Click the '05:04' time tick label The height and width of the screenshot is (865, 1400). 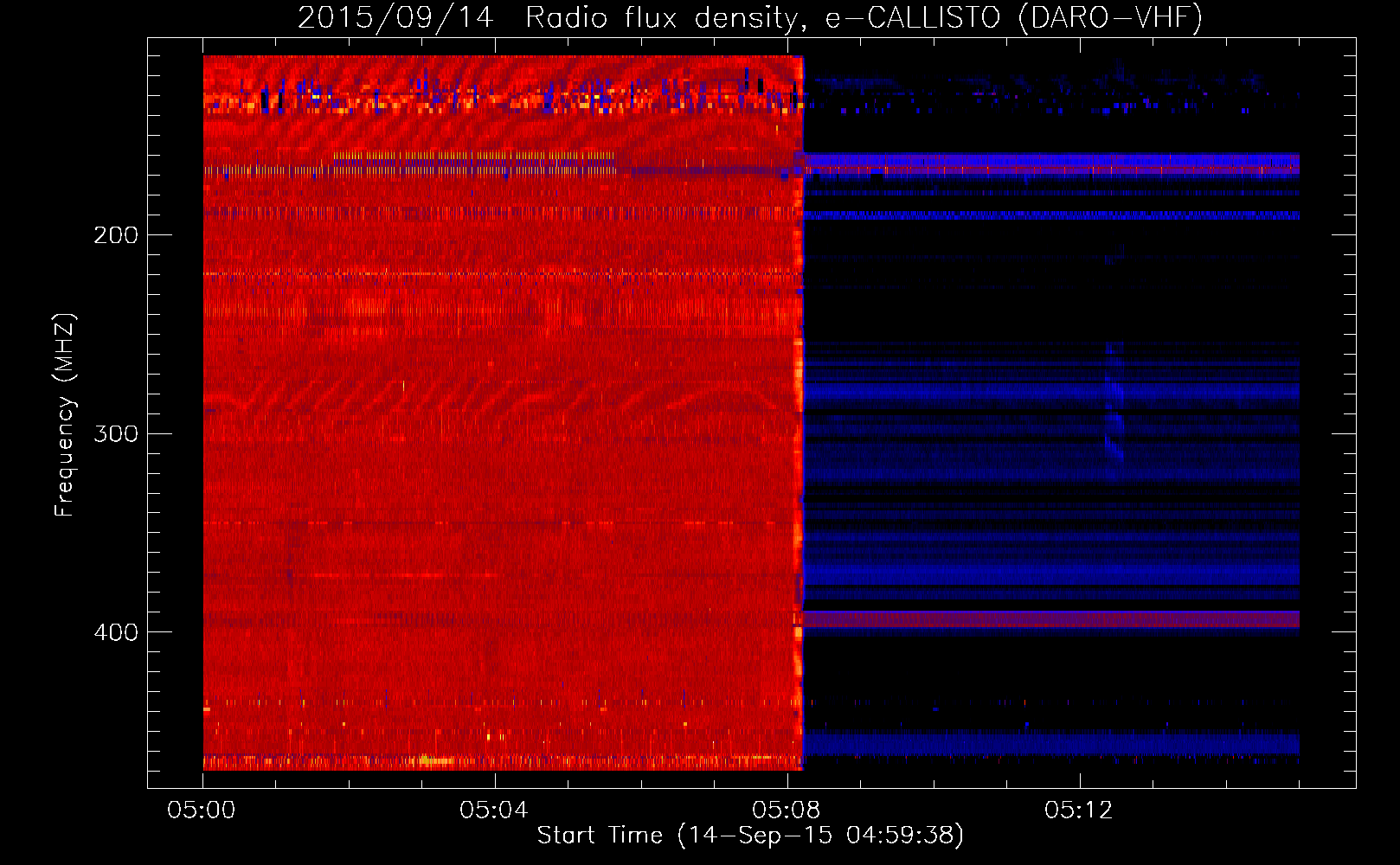pos(494,810)
